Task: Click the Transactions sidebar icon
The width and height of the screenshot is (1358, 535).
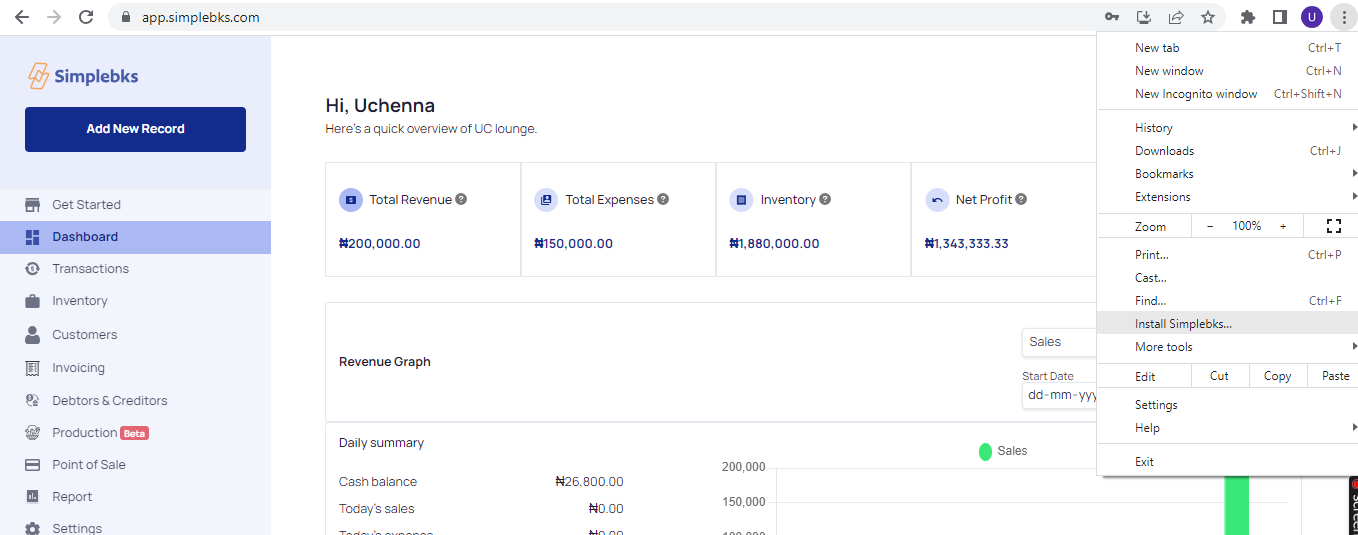Action: pos(32,268)
